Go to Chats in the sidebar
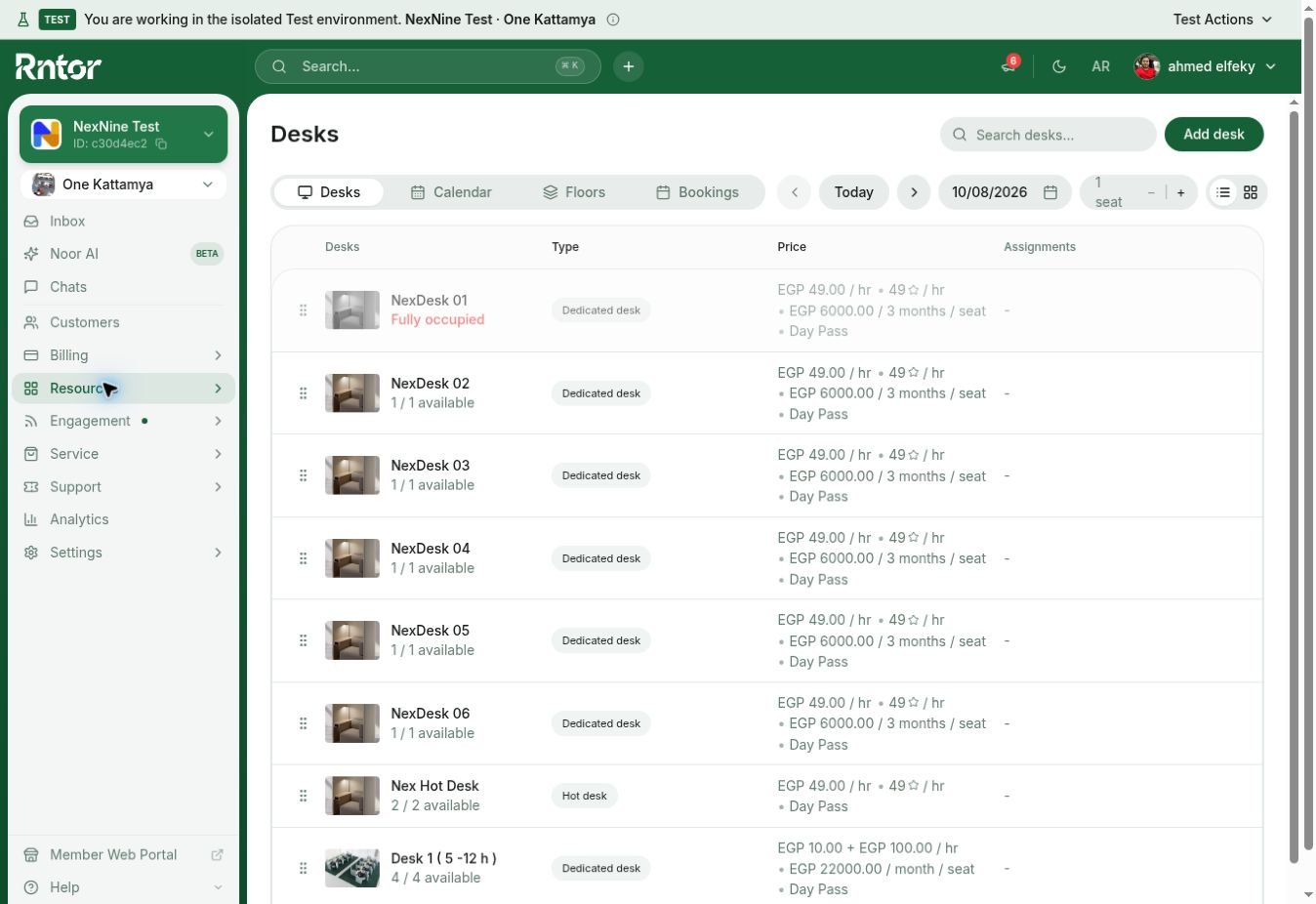The image size is (1316, 904). [123, 287]
